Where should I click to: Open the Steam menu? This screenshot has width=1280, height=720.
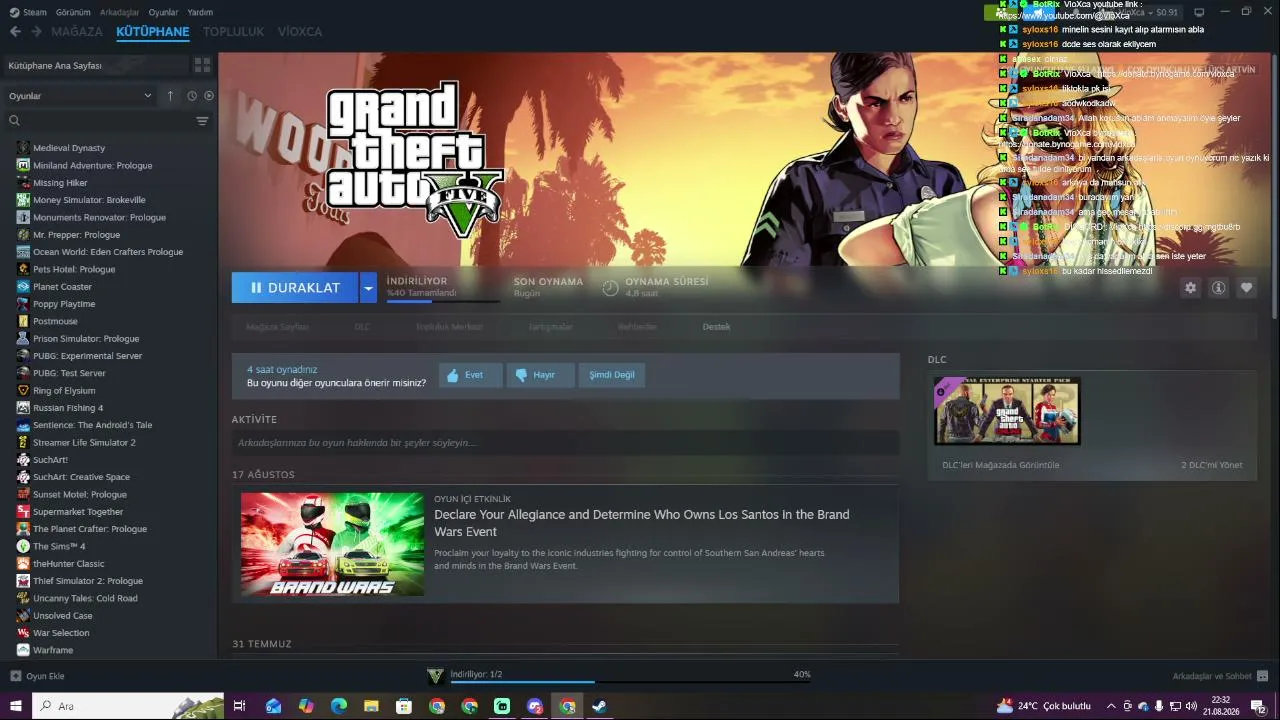click(28, 12)
